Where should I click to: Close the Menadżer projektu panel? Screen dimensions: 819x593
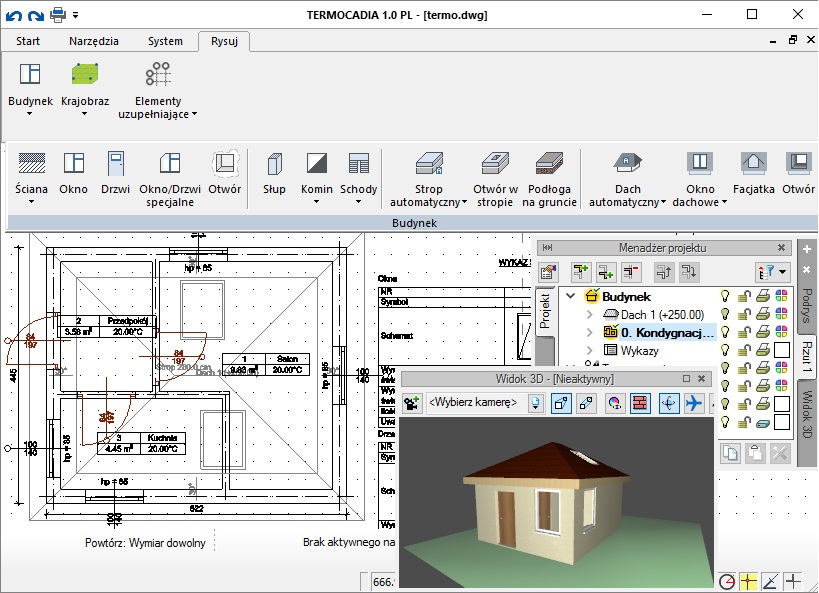tap(781, 248)
